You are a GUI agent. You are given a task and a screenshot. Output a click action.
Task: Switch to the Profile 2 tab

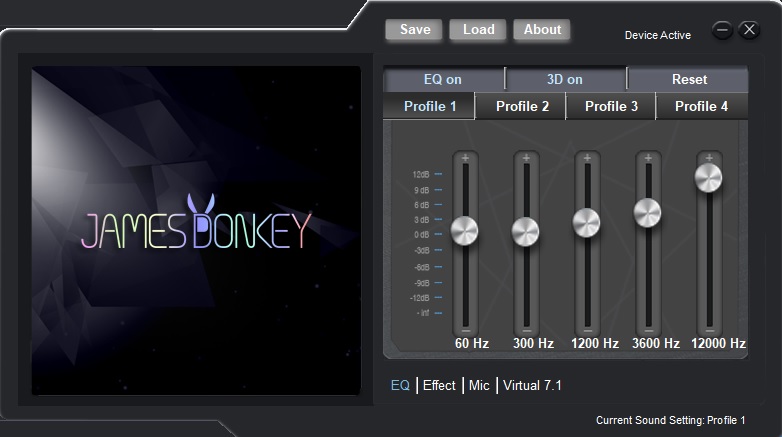[x=522, y=106]
